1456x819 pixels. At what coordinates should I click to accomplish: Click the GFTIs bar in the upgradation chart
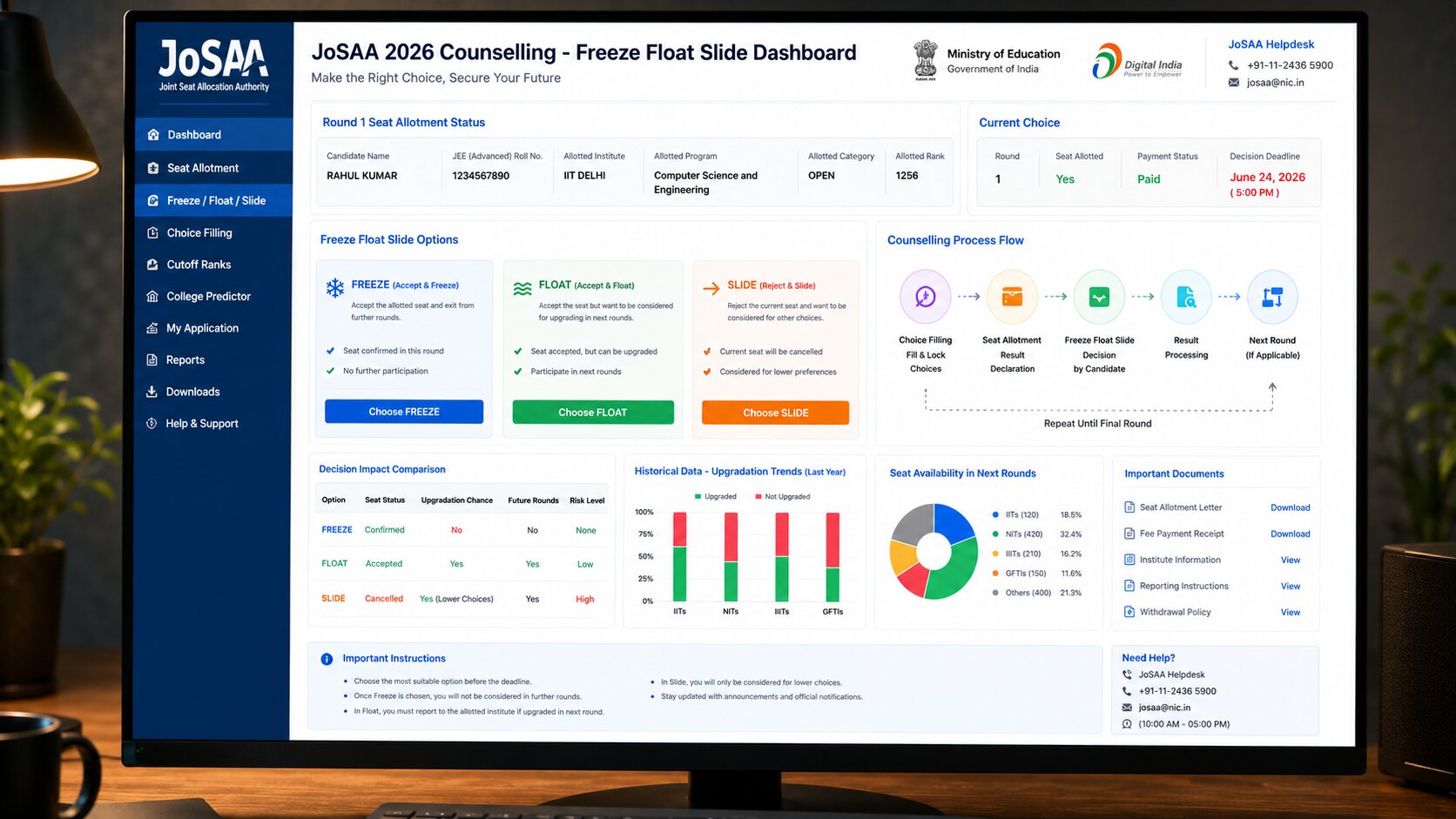pyautogui.click(x=832, y=557)
